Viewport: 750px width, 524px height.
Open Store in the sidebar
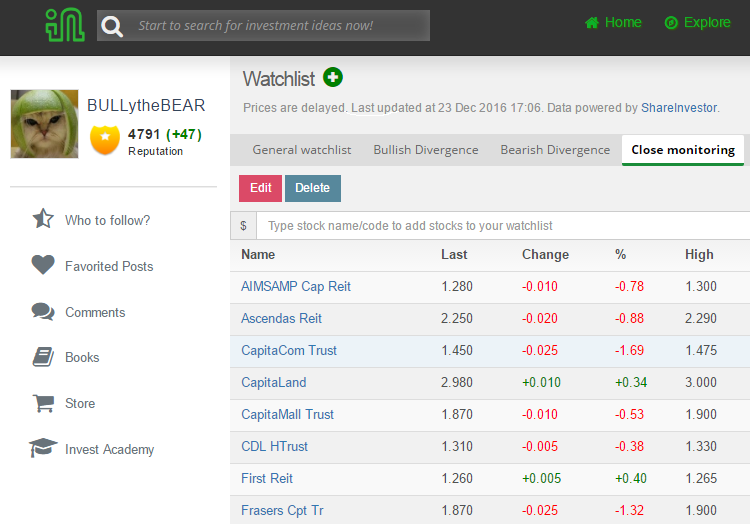click(x=80, y=404)
